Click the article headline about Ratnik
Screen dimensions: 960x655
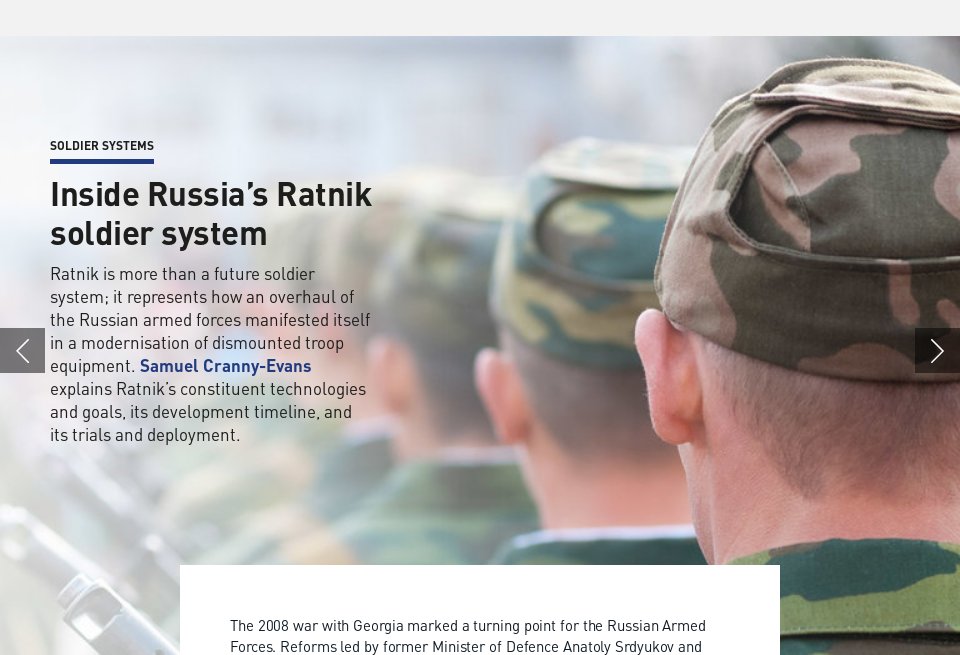tap(210, 213)
